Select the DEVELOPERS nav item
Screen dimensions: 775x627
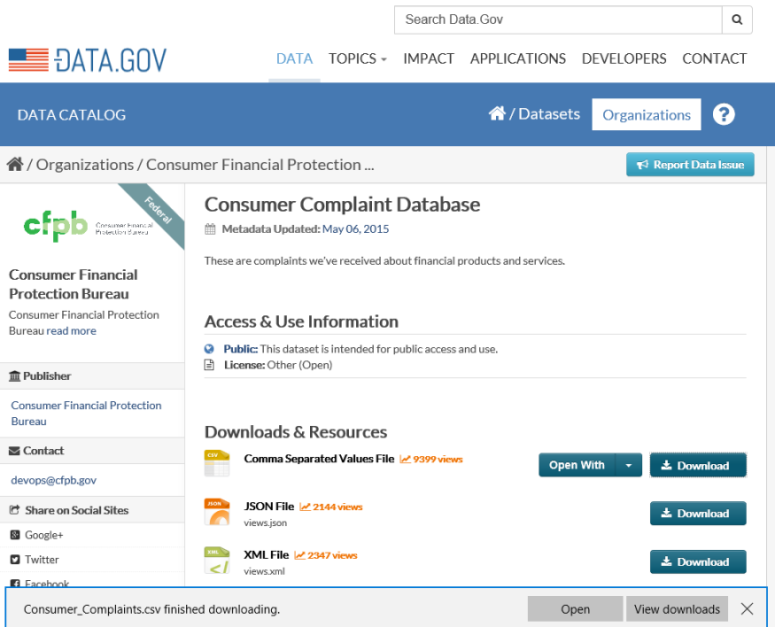[x=624, y=59]
